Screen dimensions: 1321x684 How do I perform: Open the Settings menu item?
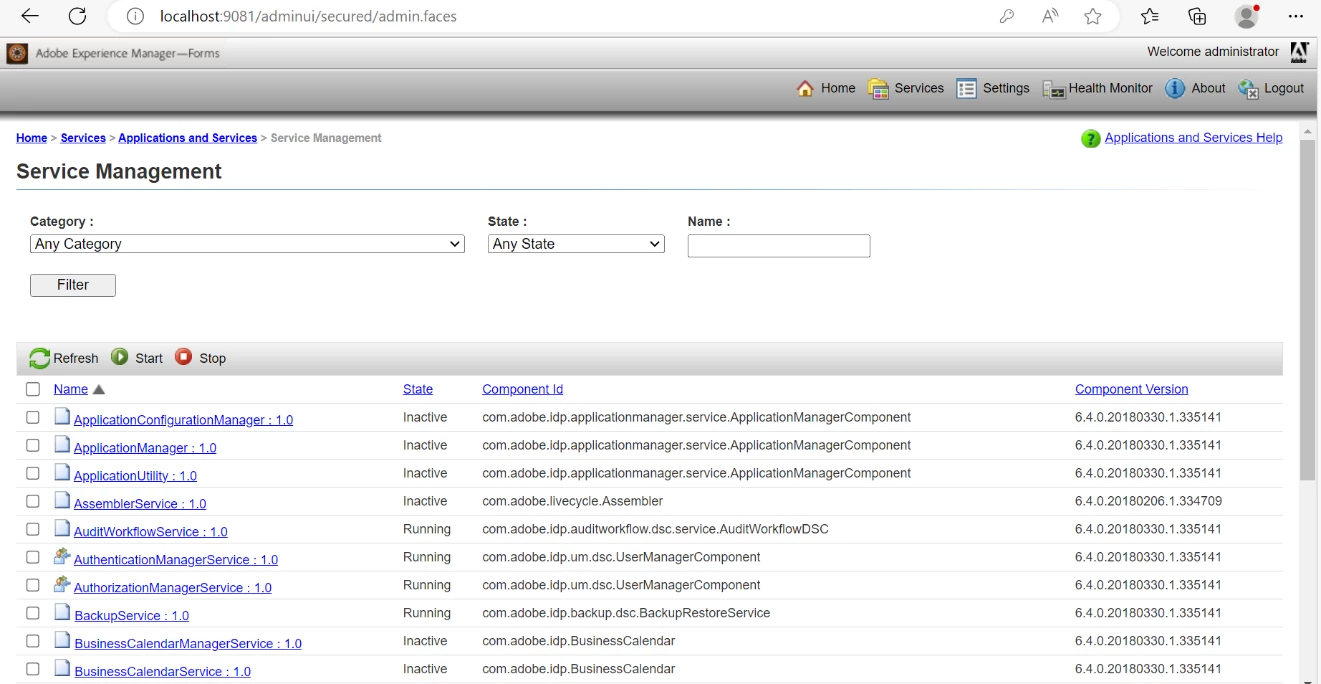[x=1006, y=88]
